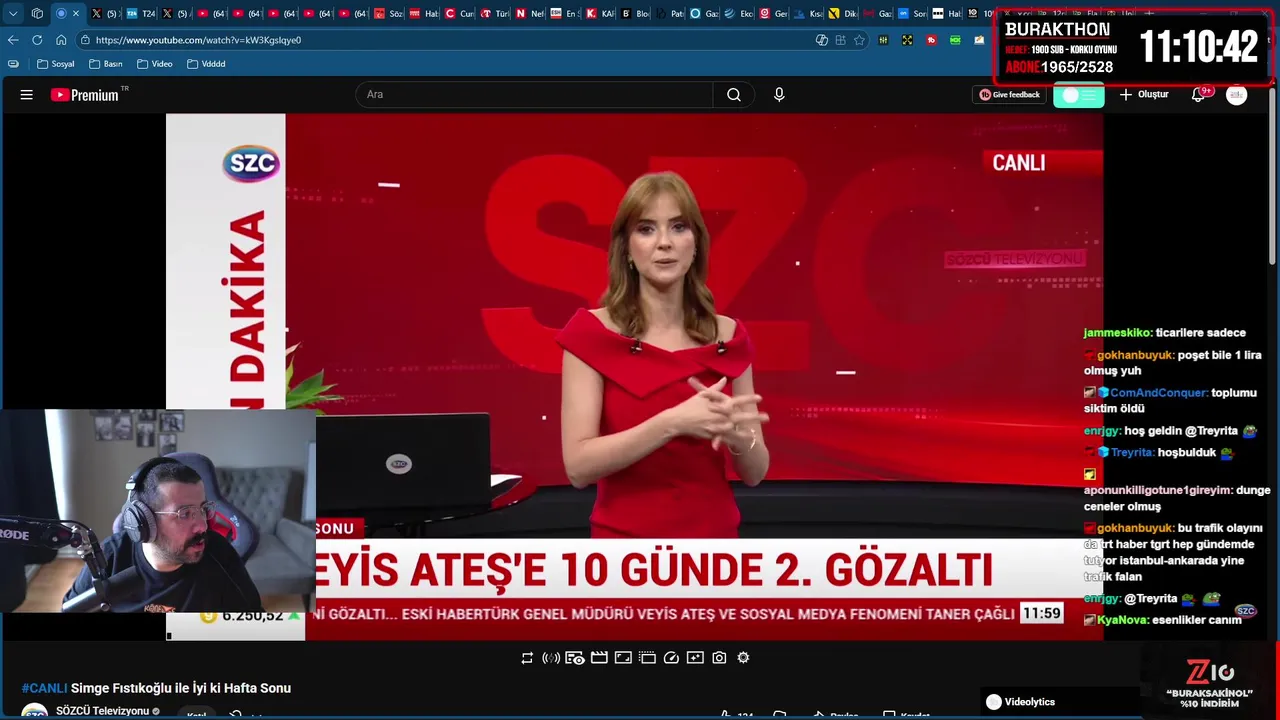This screenshot has height=720, width=1280.
Task: Close the active YouTube tab
Action: click(75, 14)
